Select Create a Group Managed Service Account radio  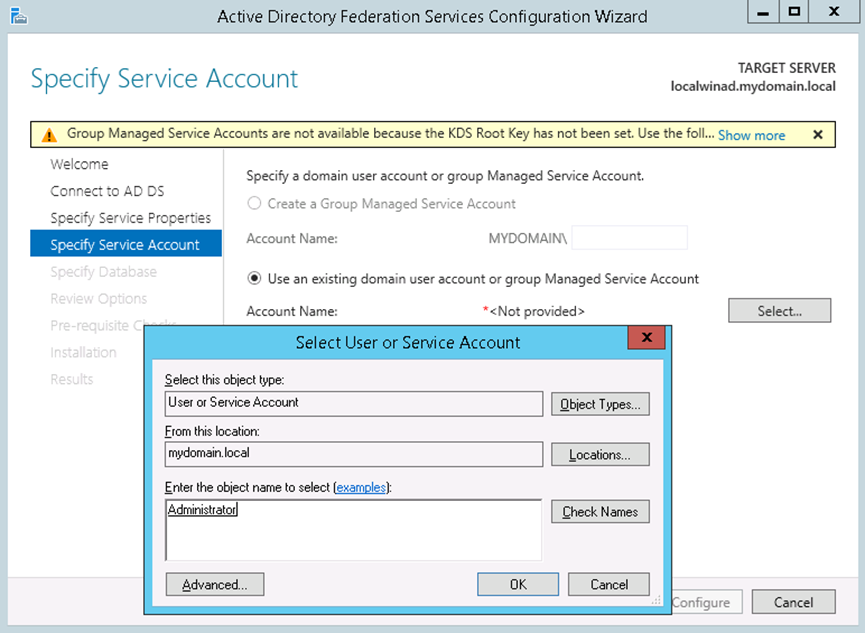[254, 203]
